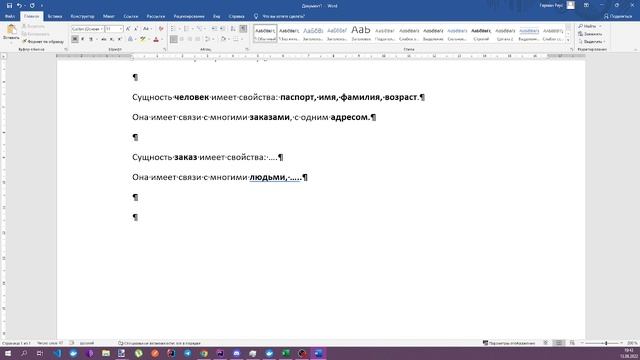Image resolution: width=640 pixels, height=360 pixels.
Task: Increase the font size
Action: tap(128, 29)
